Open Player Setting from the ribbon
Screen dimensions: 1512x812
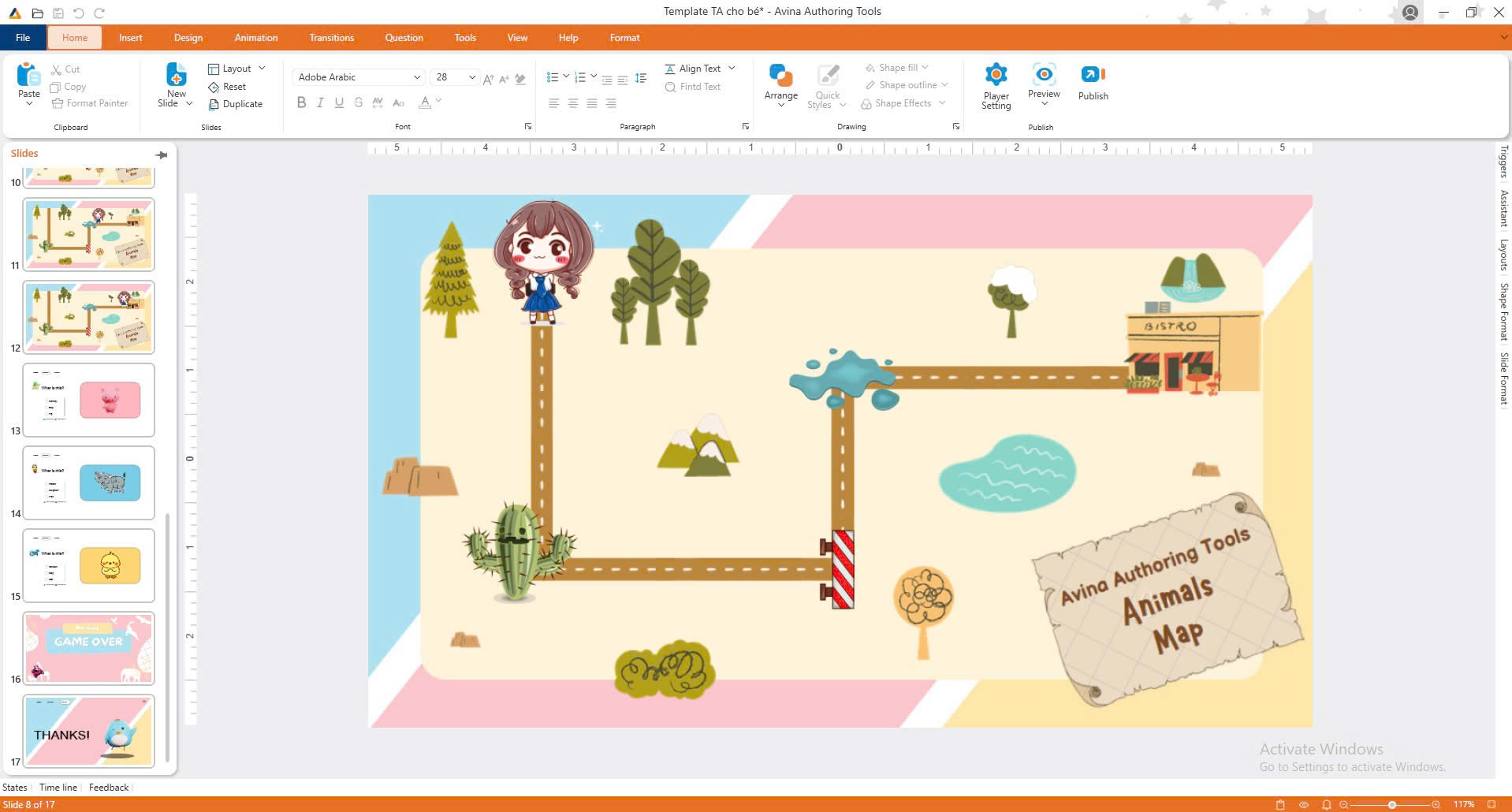(x=996, y=75)
